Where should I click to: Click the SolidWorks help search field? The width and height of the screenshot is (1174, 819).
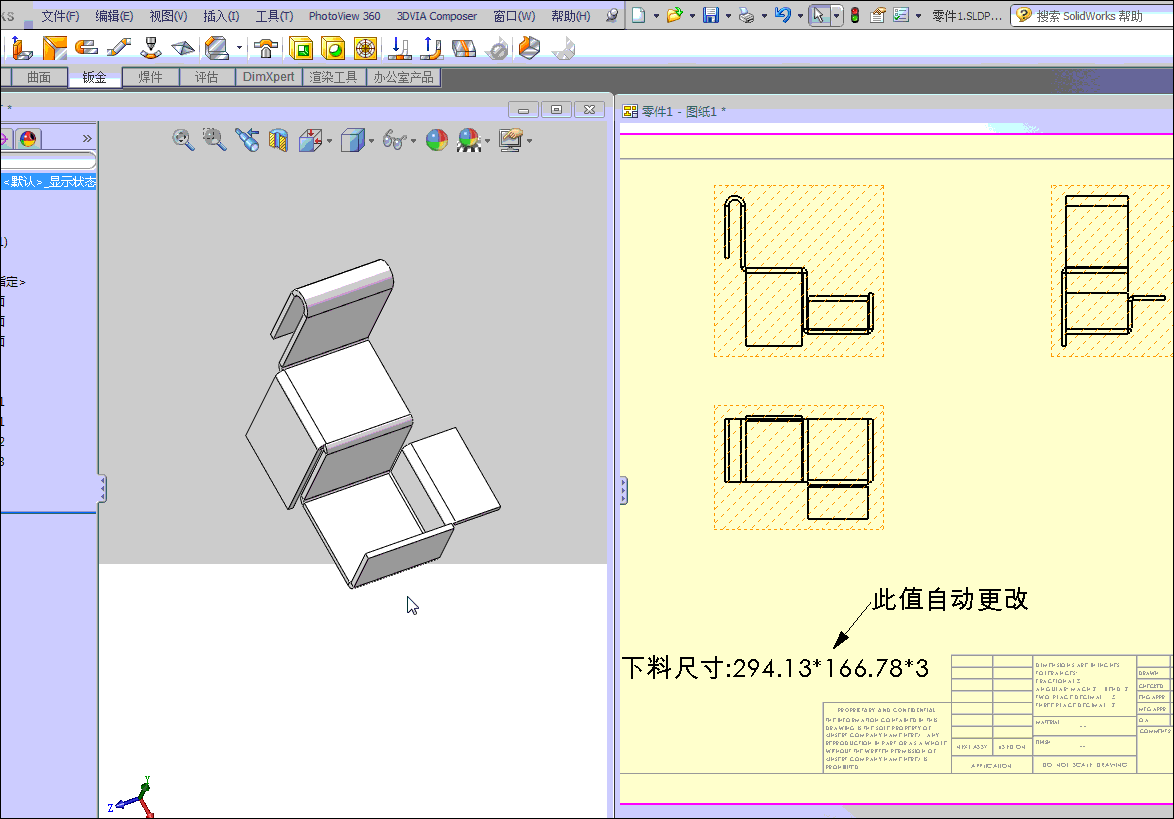click(1092, 16)
